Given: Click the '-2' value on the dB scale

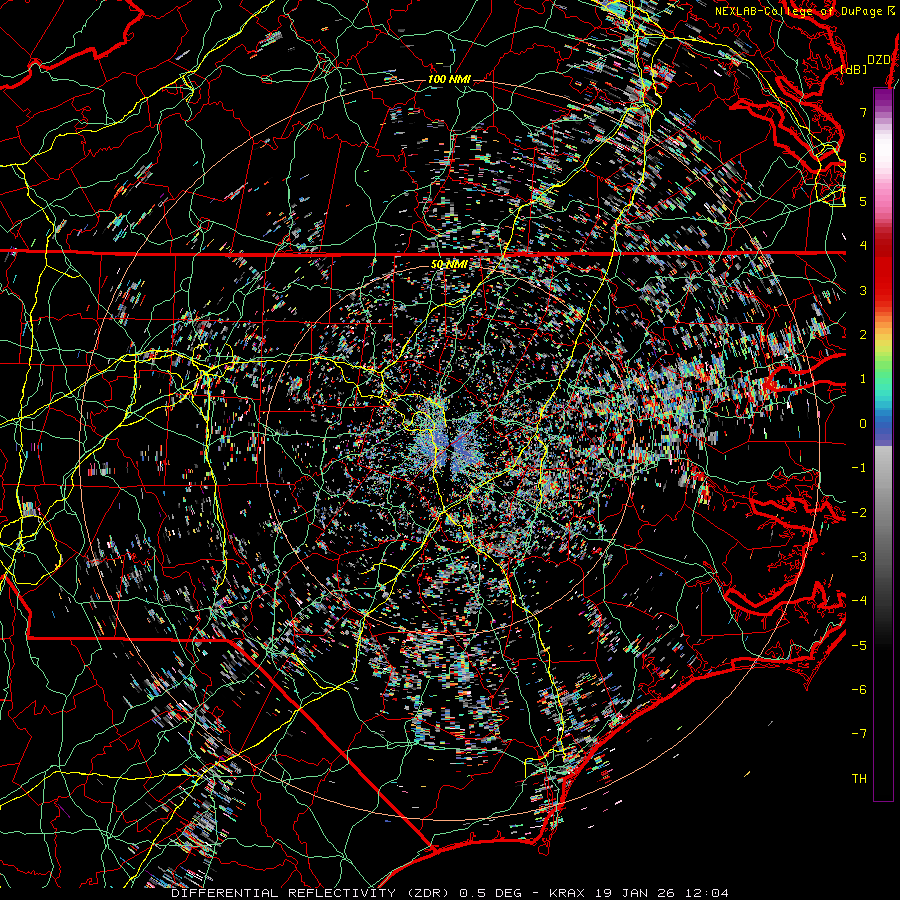Looking at the screenshot, I should pyautogui.click(x=859, y=513).
